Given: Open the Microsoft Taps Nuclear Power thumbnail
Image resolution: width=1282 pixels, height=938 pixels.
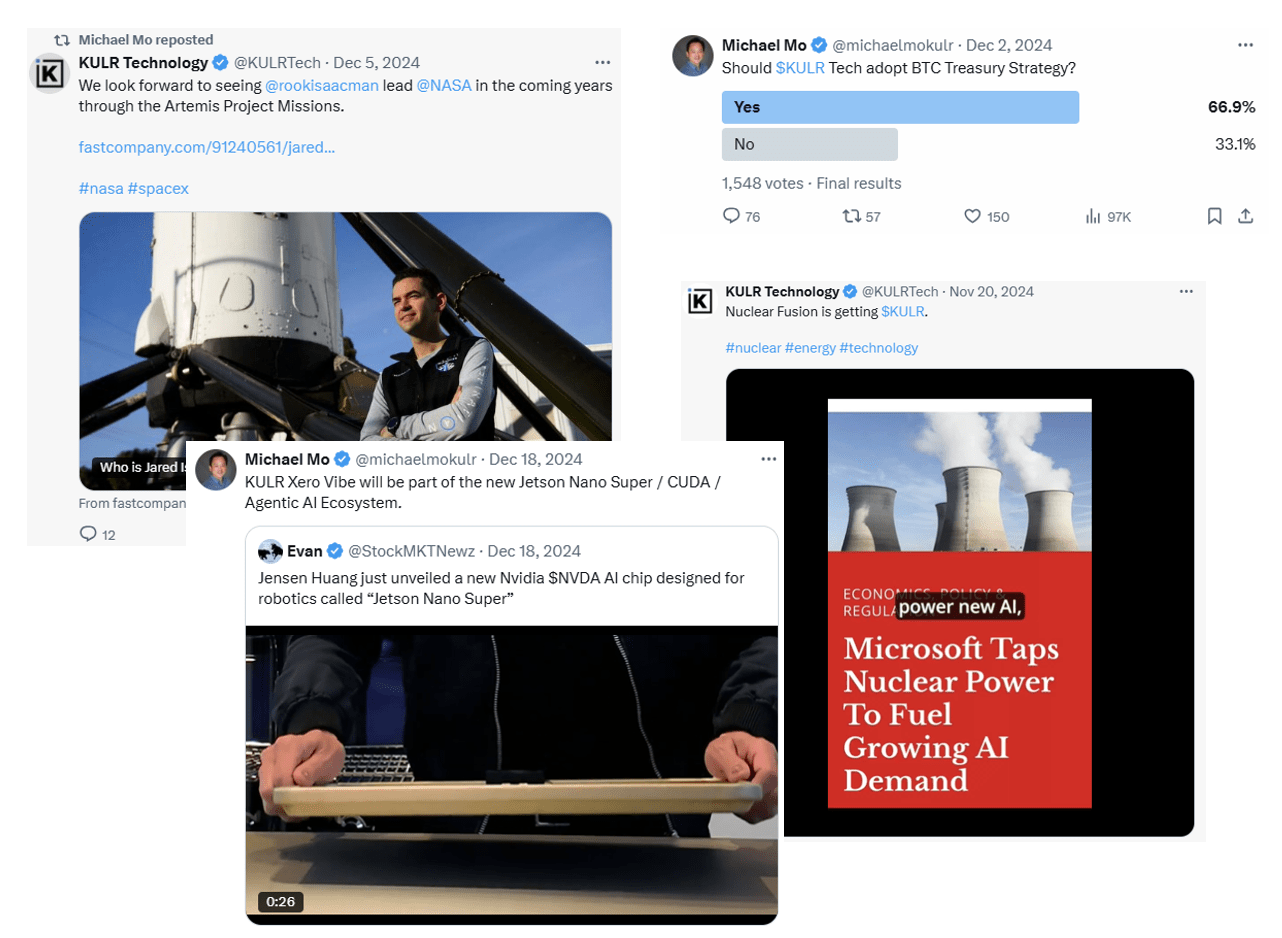Looking at the screenshot, I should (959, 603).
